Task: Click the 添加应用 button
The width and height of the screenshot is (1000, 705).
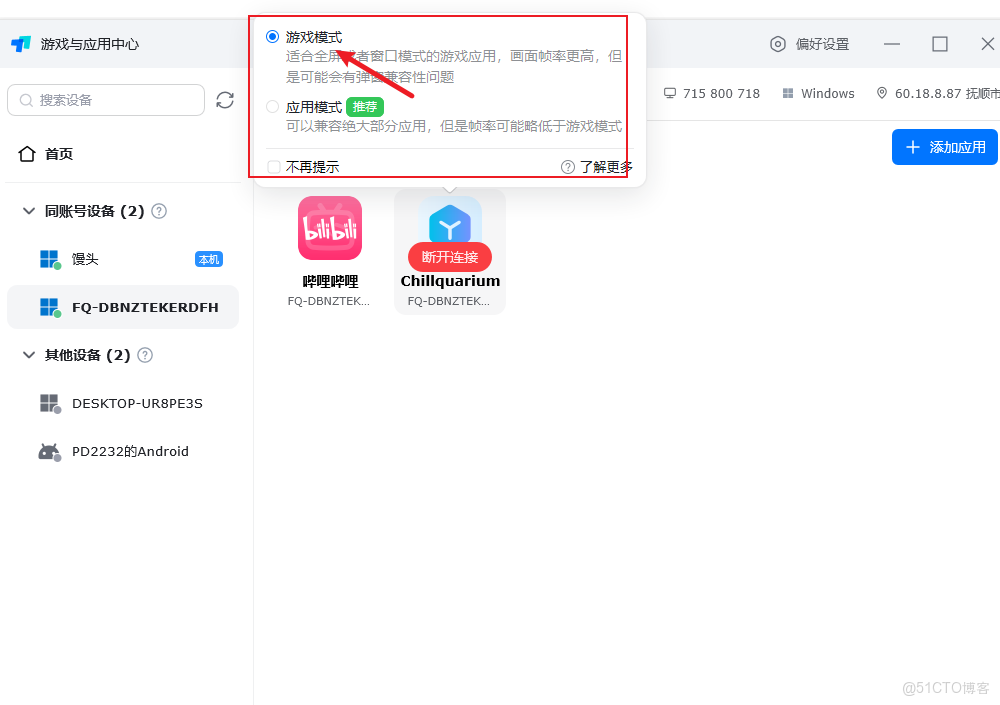Action: pos(944,147)
